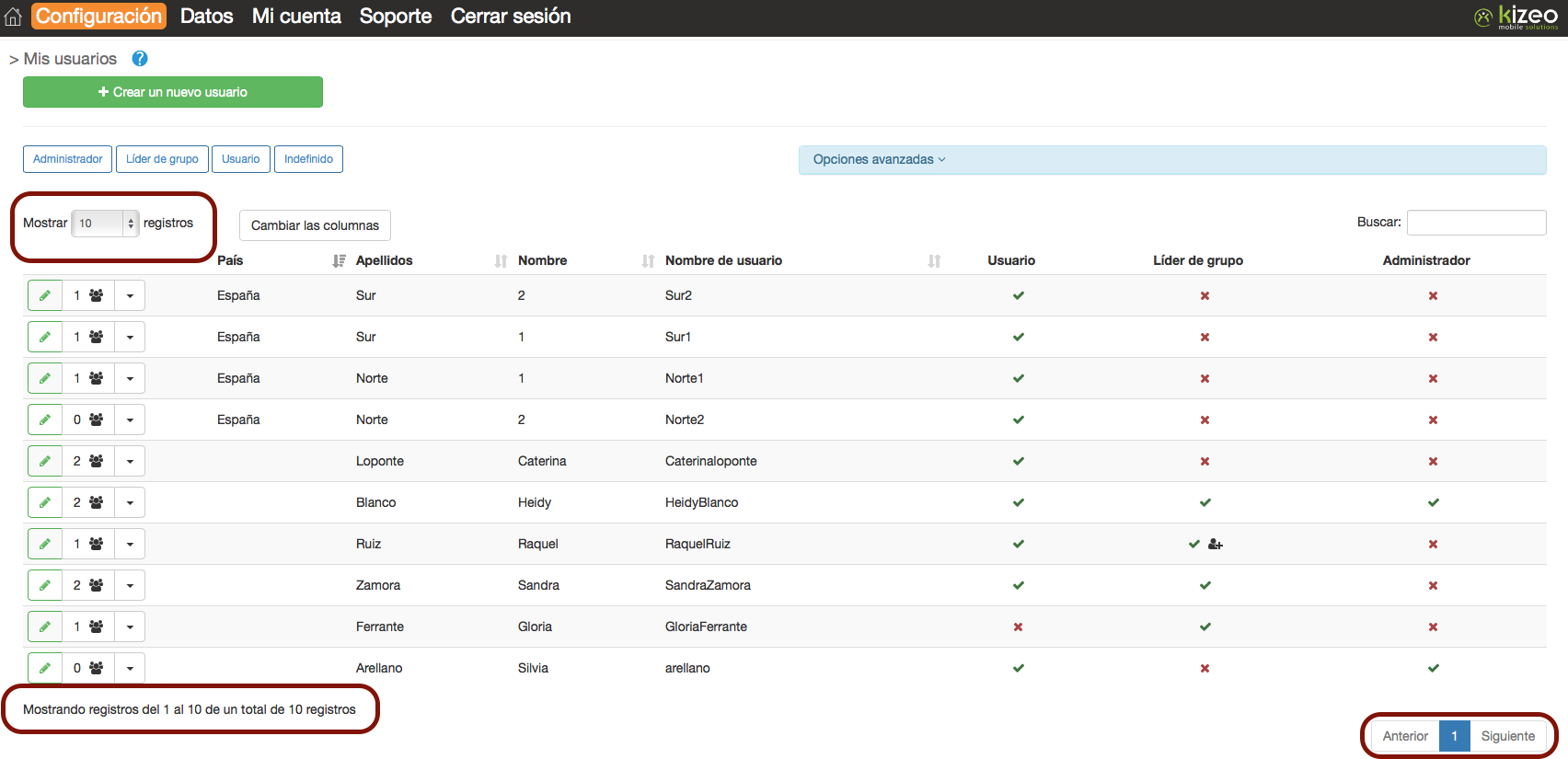The width and height of the screenshot is (1568, 759).
Task: Click the Kizeo logo
Action: click(1516, 17)
